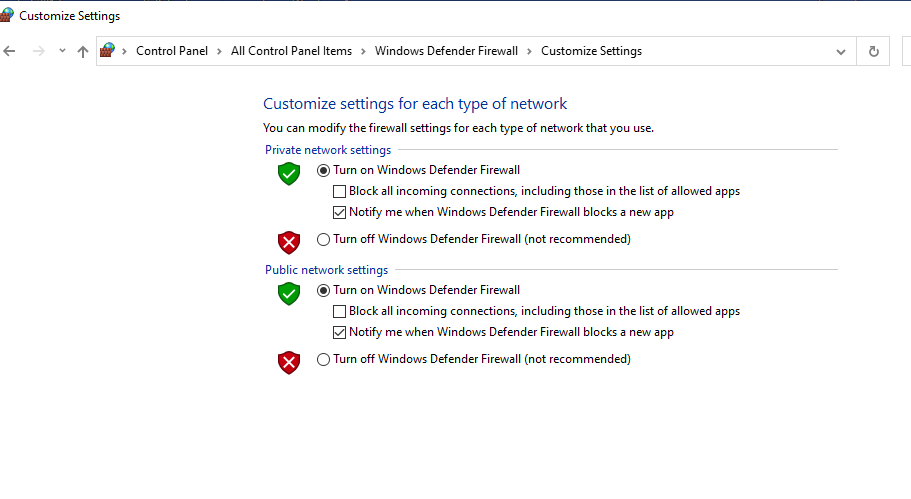The width and height of the screenshot is (911, 499).
Task: Click green shield icon under Public network
Action: (289, 293)
